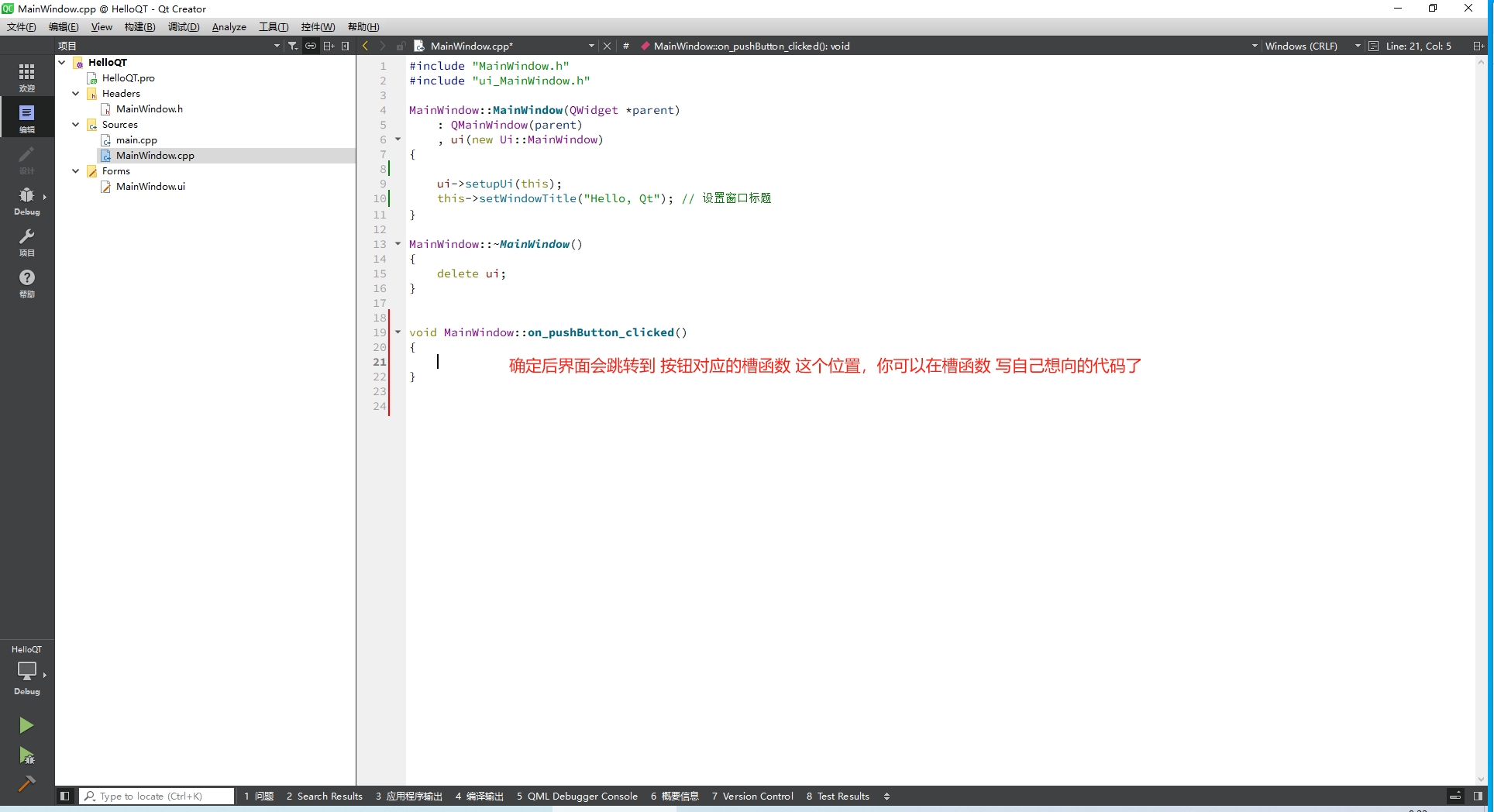Switch to Design mode in the sidebar
This screenshot has height=812, width=1494.
click(26, 160)
